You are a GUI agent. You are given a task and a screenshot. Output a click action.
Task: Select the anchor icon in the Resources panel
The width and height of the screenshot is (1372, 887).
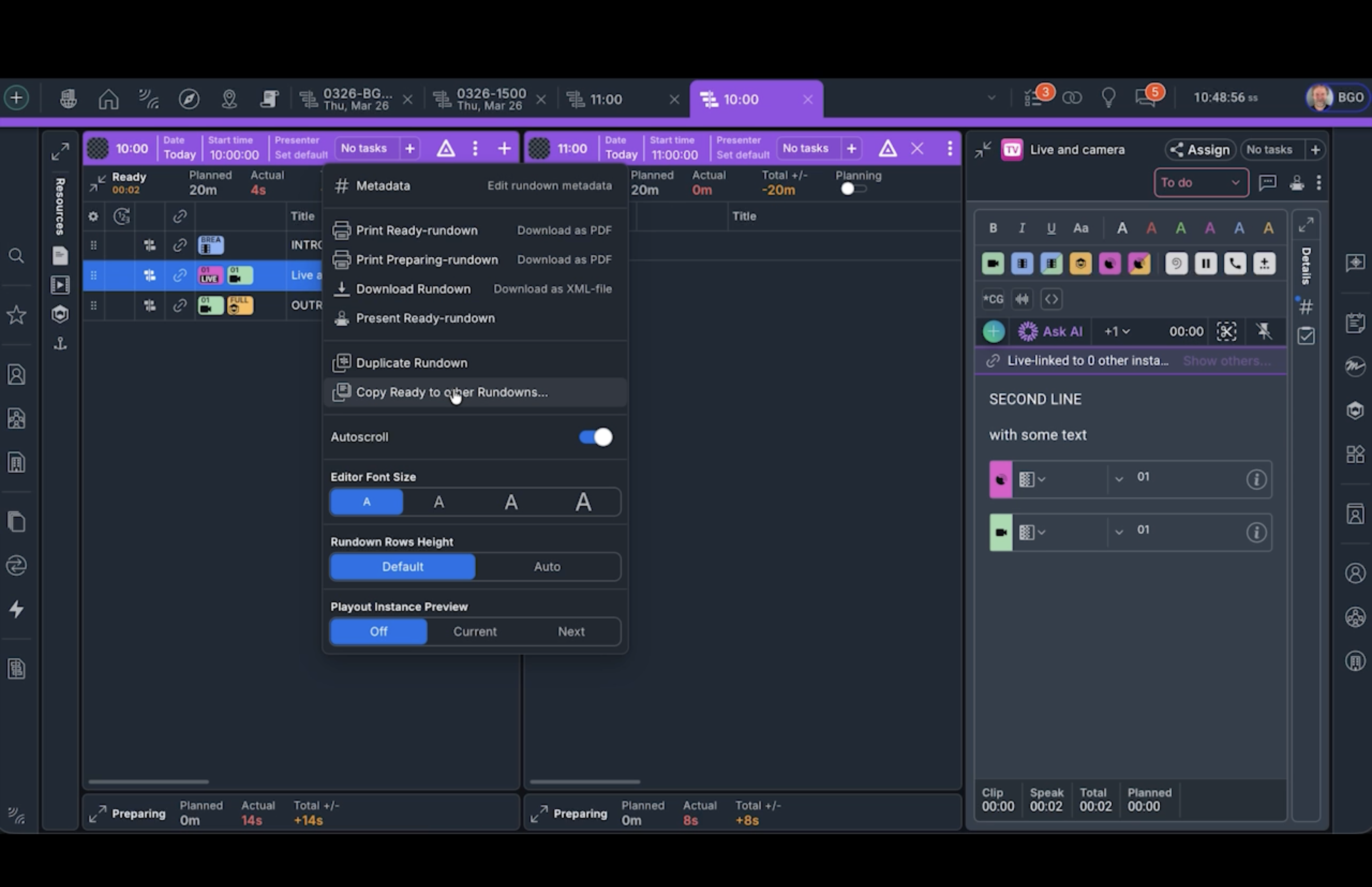click(x=59, y=344)
